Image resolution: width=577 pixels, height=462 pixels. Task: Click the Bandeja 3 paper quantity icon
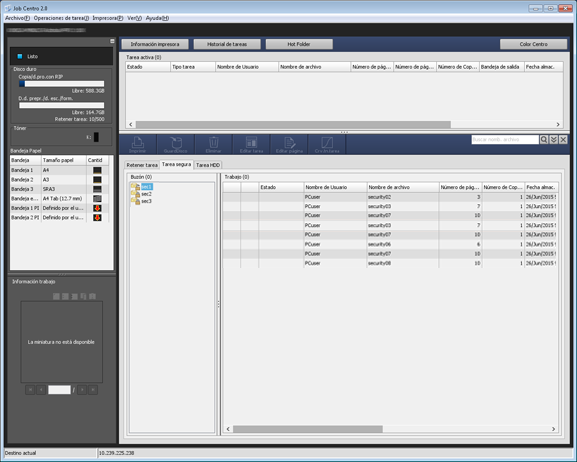(97, 189)
